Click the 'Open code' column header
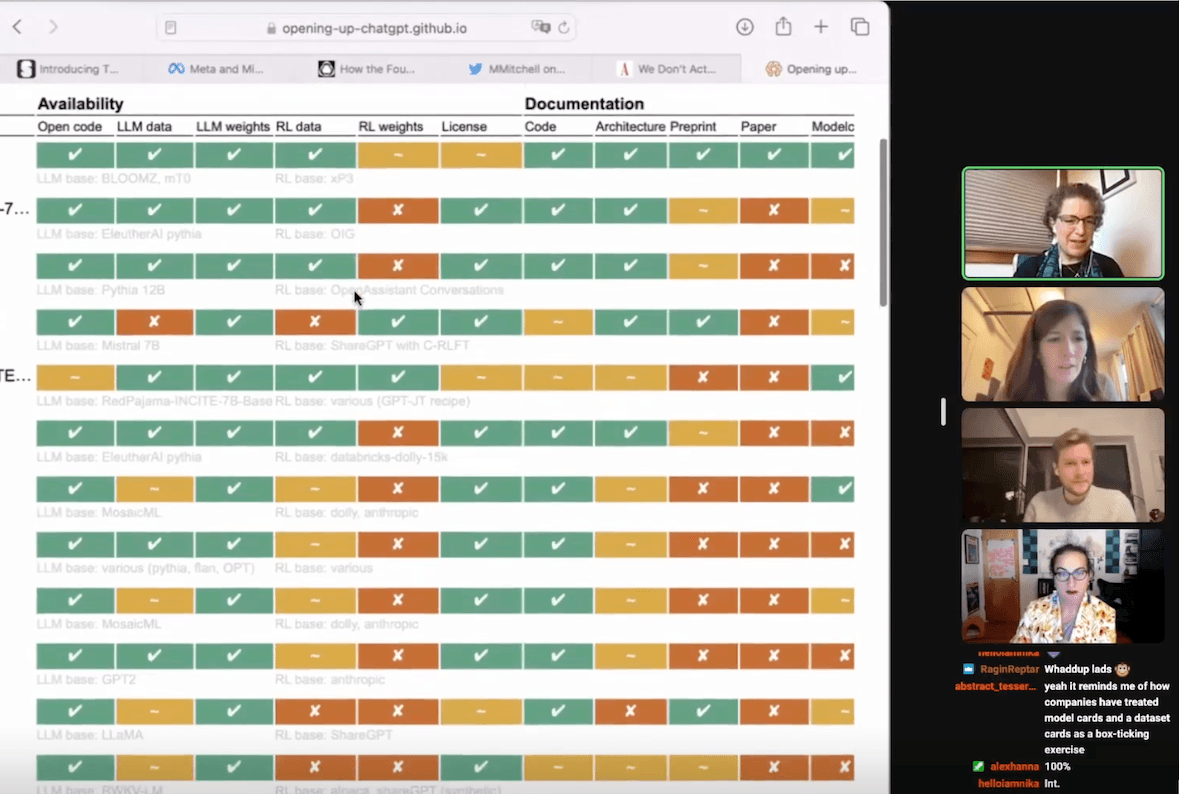The height and width of the screenshot is (794, 1179). (x=70, y=126)
